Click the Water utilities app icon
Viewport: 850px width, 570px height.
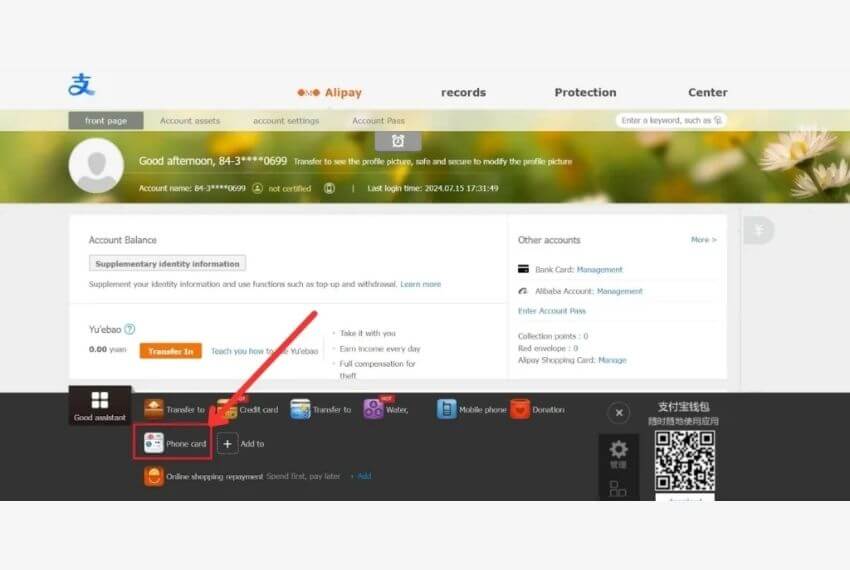(x=374, y=409)
